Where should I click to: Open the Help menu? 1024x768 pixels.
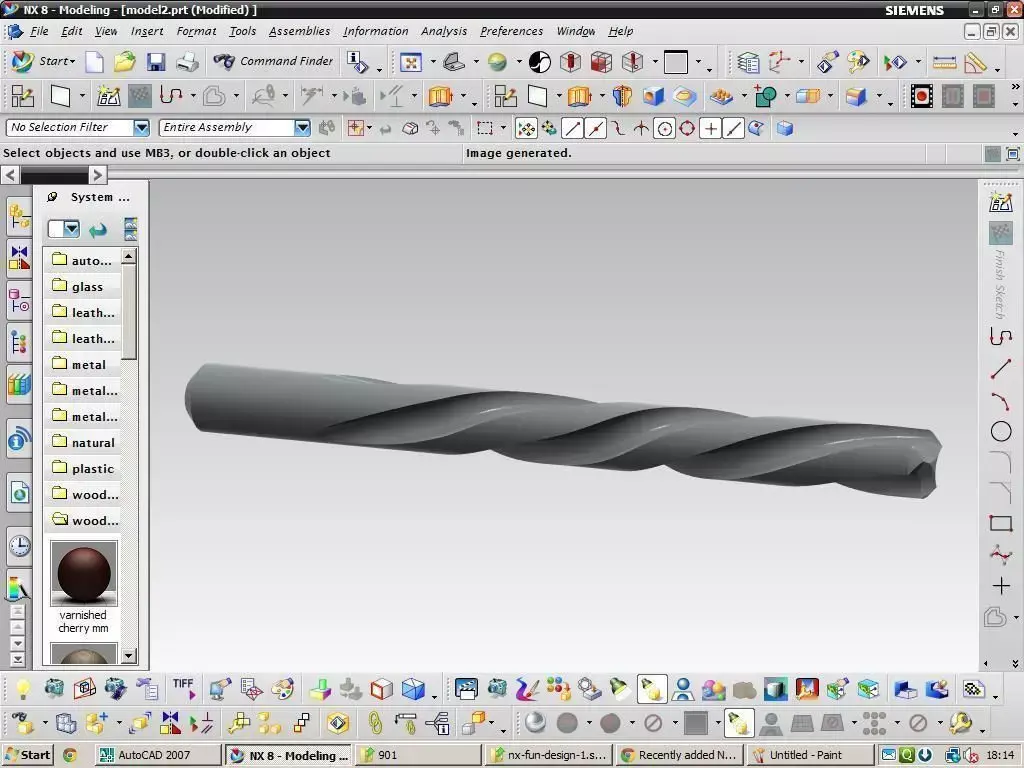pyautogui.click(x=620, y=31)
